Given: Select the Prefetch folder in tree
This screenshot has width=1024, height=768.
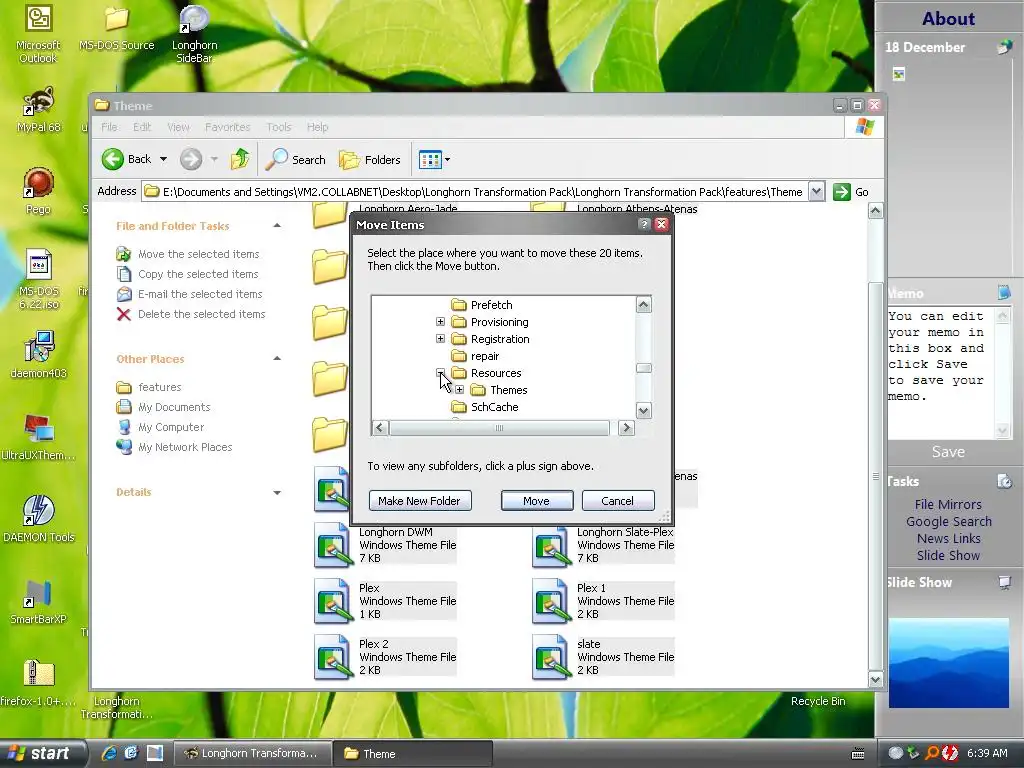Looking at the screenshot, I should coord(491,305).
